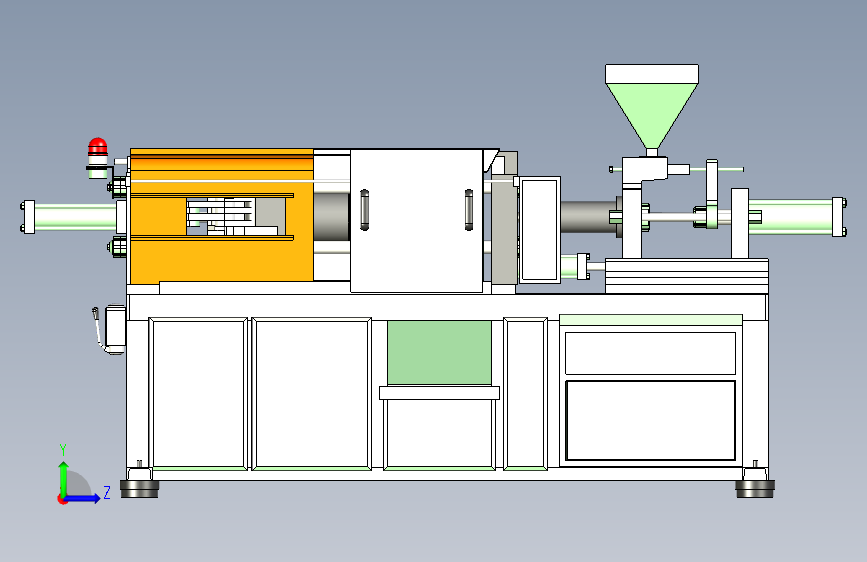Click the blue Z axis of the triad

pos(82,498)
